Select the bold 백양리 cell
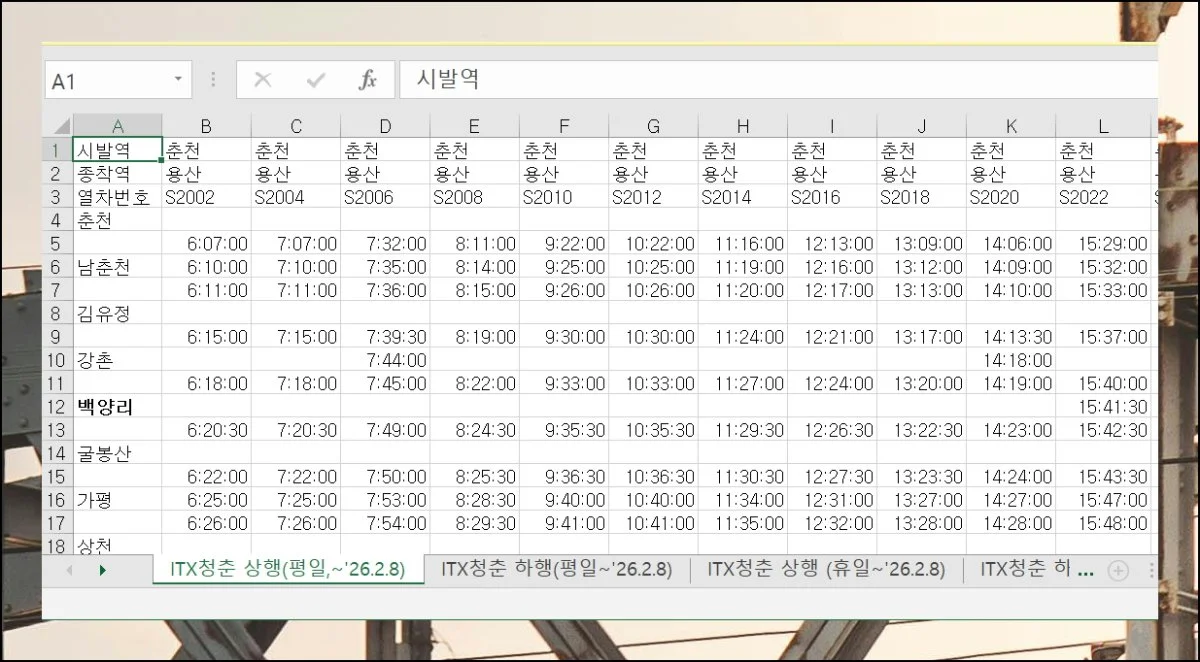1200x662 pixels. (x=117, y=407)
